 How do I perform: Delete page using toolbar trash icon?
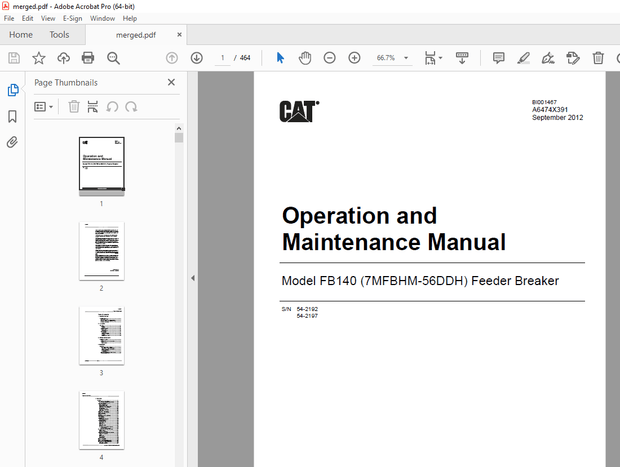(x=598, y=58)
